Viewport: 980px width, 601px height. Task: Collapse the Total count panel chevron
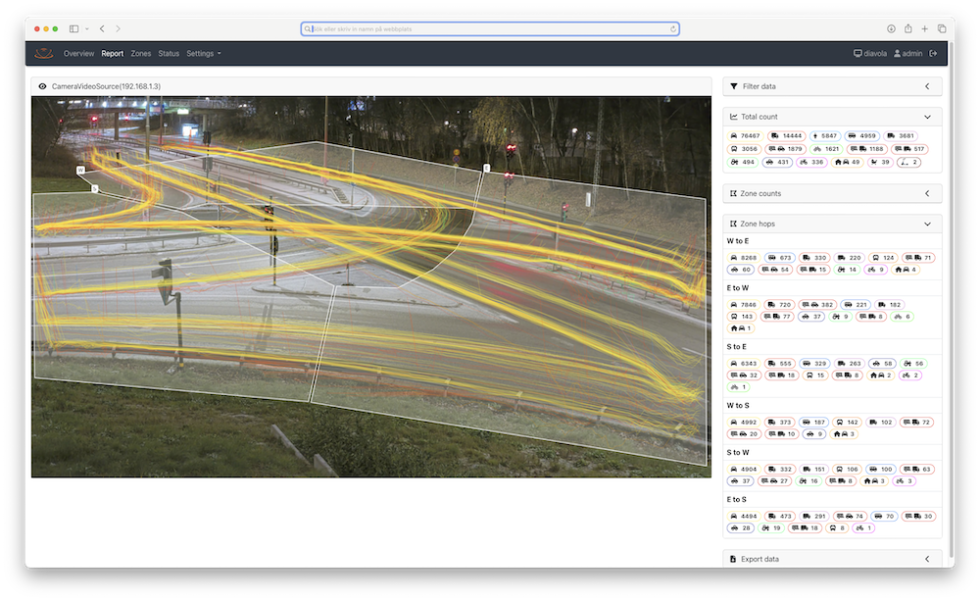click(x=928, y=116)
